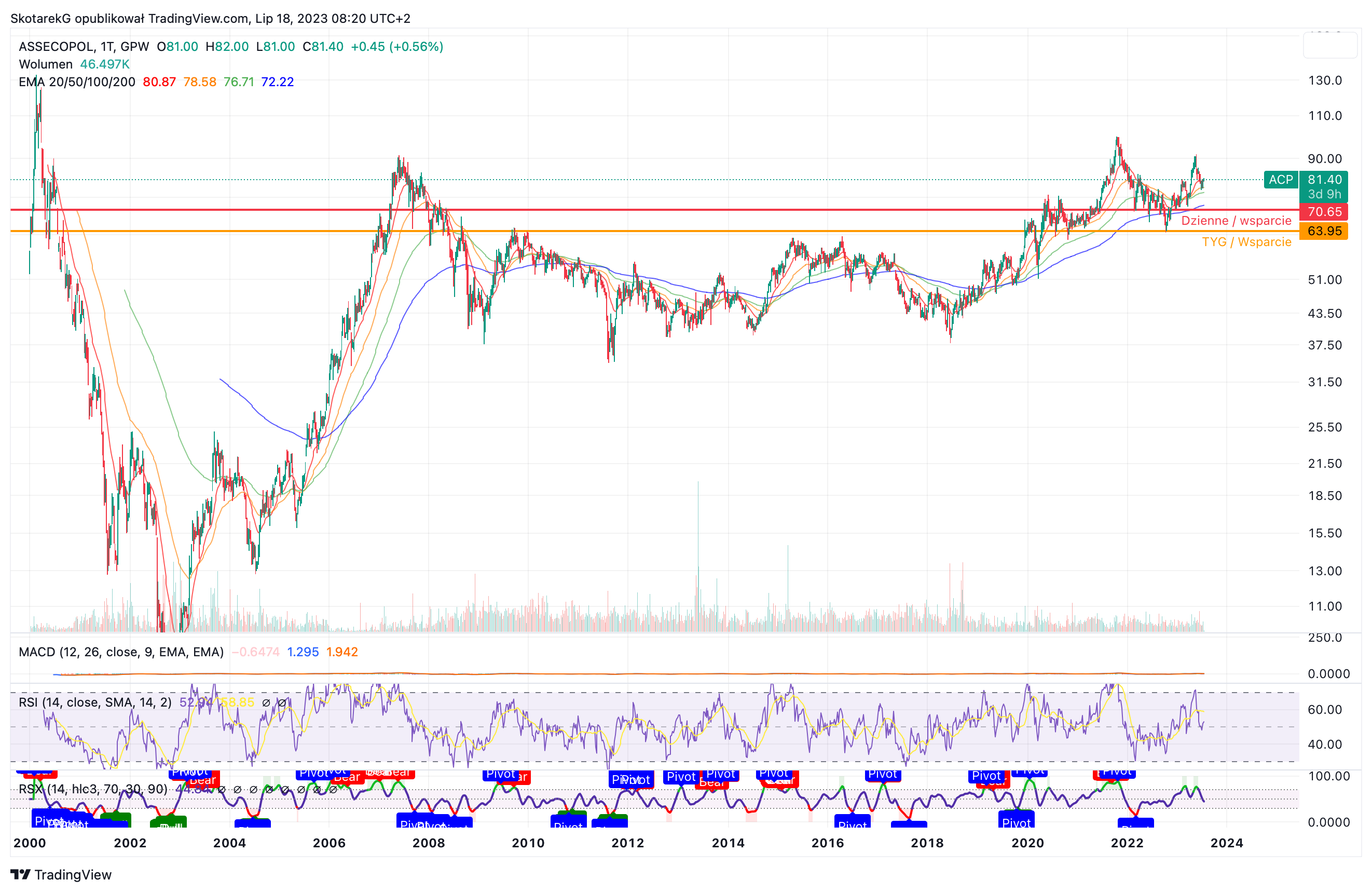The width and height of the screenshot is (1372, 893).
Task: Click the ACP ticker price label
Action: tap(1280, 180)
